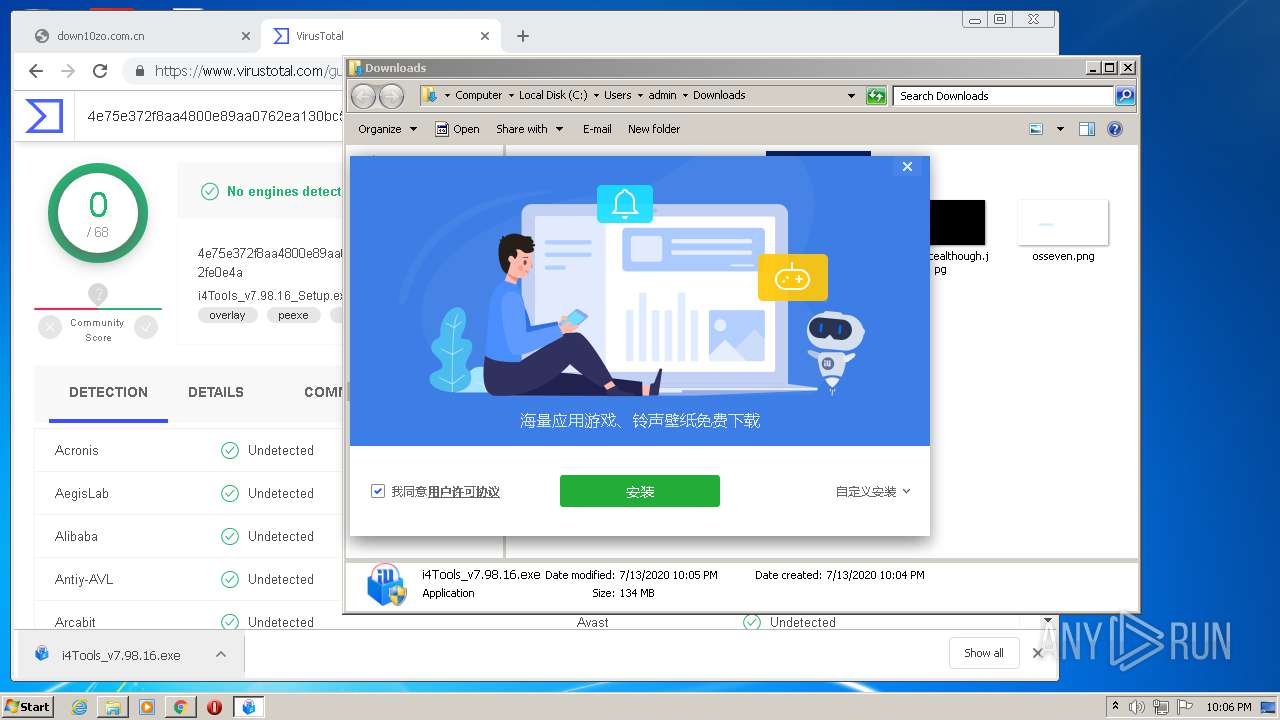Open the Share with dropdown
The height and width of the screenshot is (720, 1280).
(530, 129)
